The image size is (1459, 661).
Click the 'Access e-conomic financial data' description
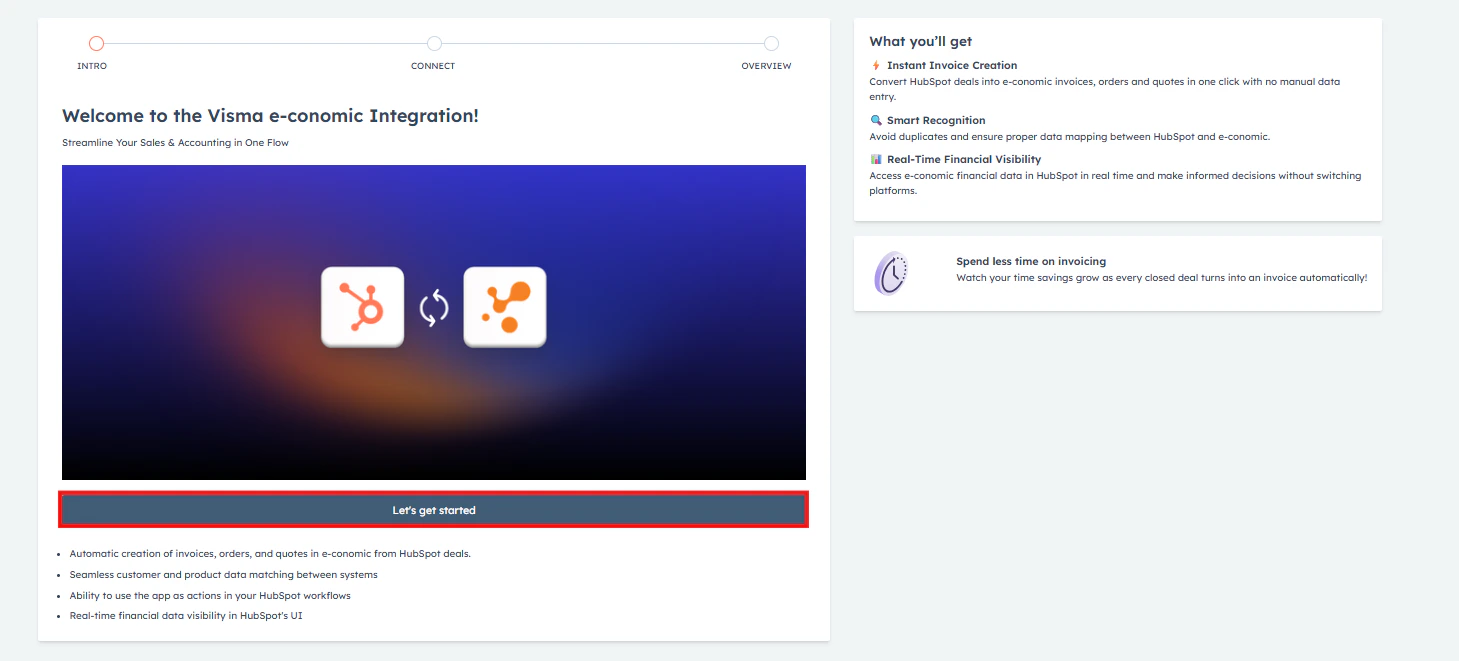tap(1115, 183)
